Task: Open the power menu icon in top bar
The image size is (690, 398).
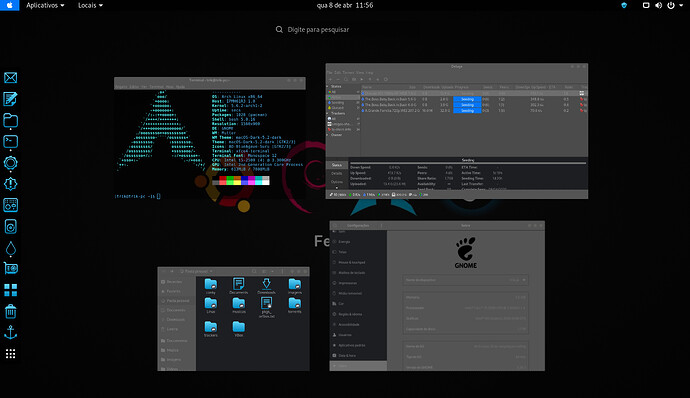Action: pyautogui.click(x=671, y=5)
